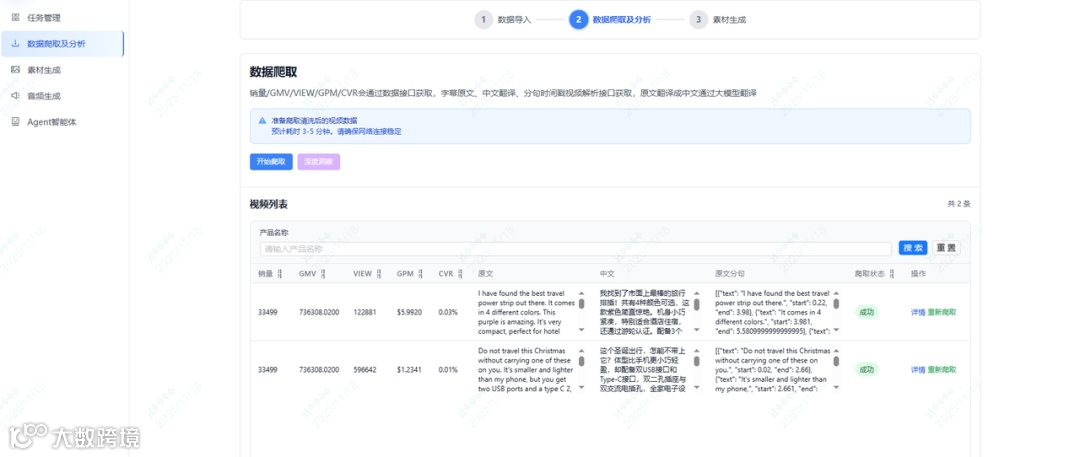Open 详情 for the 596642 views row

click(x=918, y=369)
